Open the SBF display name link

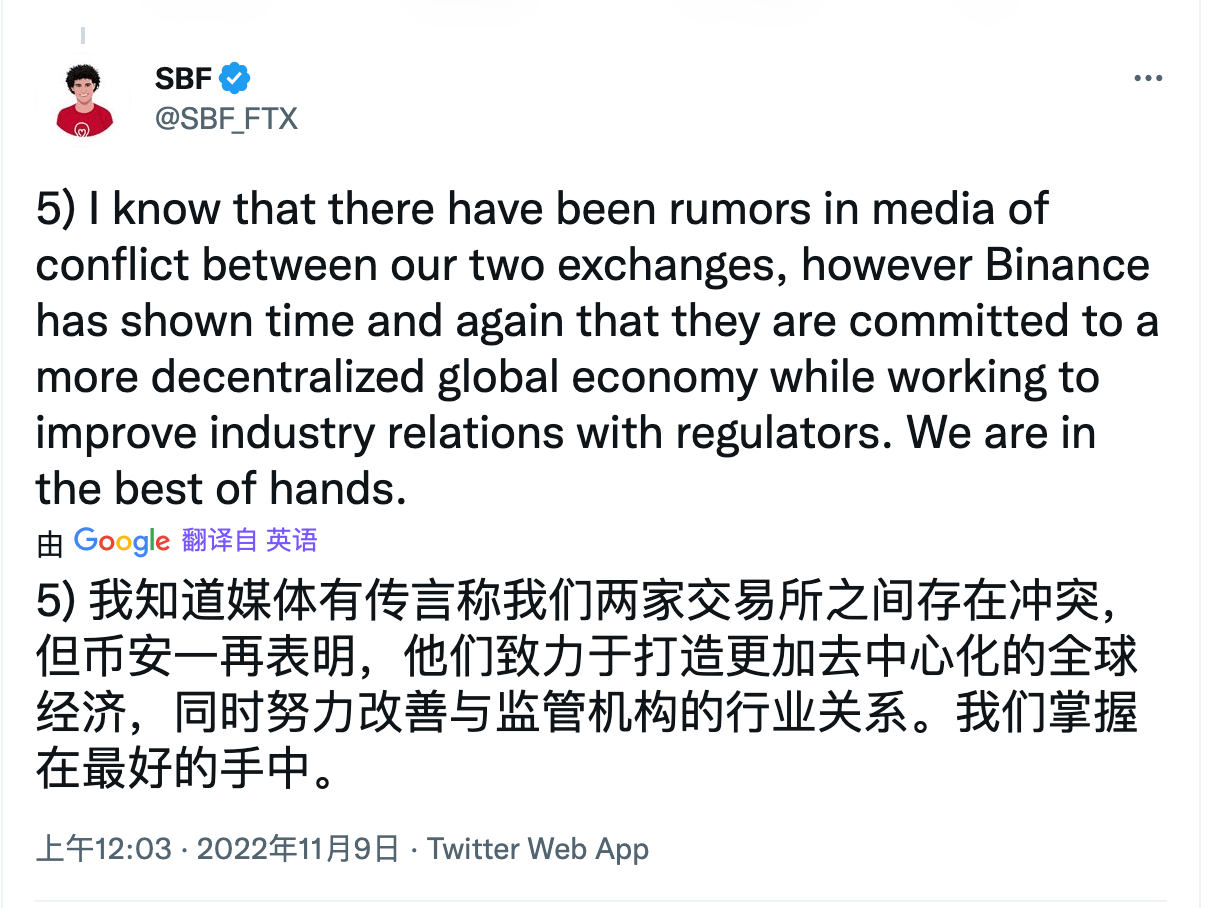(182, 78)
